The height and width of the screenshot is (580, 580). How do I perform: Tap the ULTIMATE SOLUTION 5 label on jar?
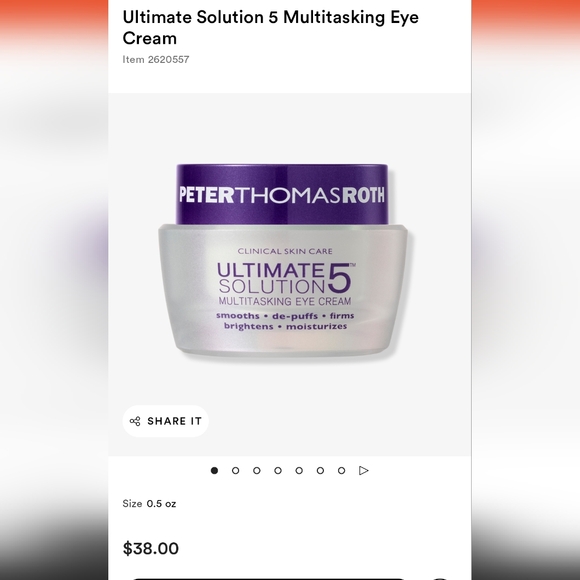[284, 278]
